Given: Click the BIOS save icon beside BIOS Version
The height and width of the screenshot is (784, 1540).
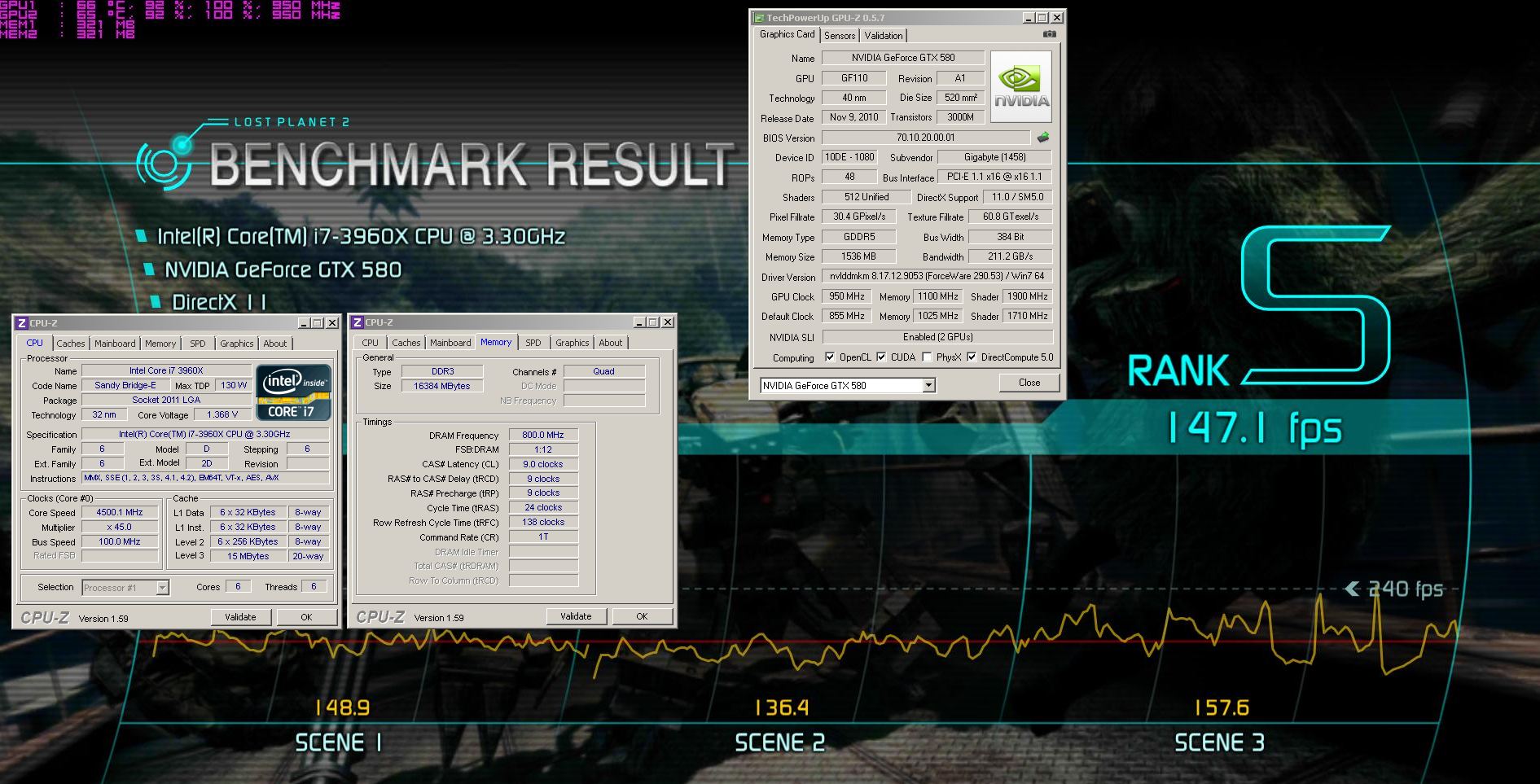Looking at the screenshot, I should [1042, 138].
